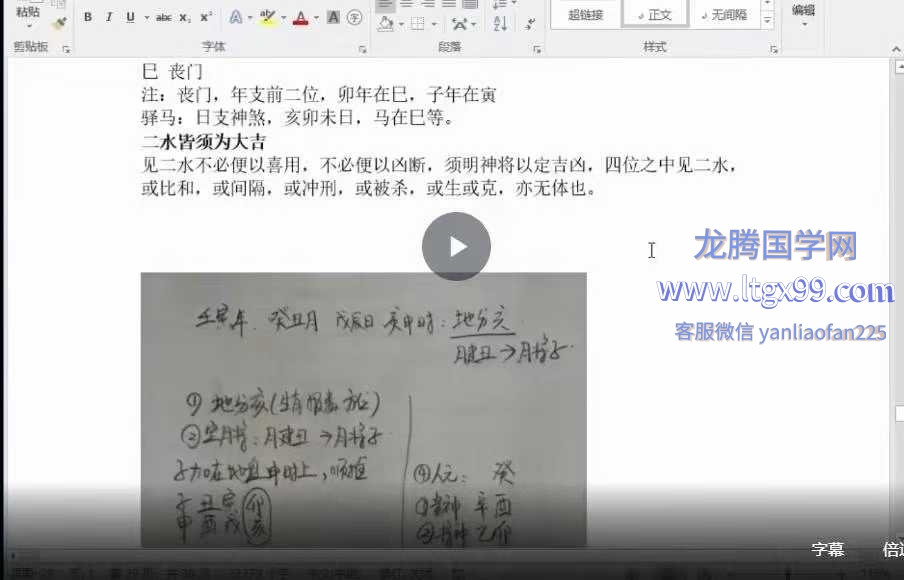Open the font (字体) dialog launcher

pyautogui.click(x=363, y=50)
